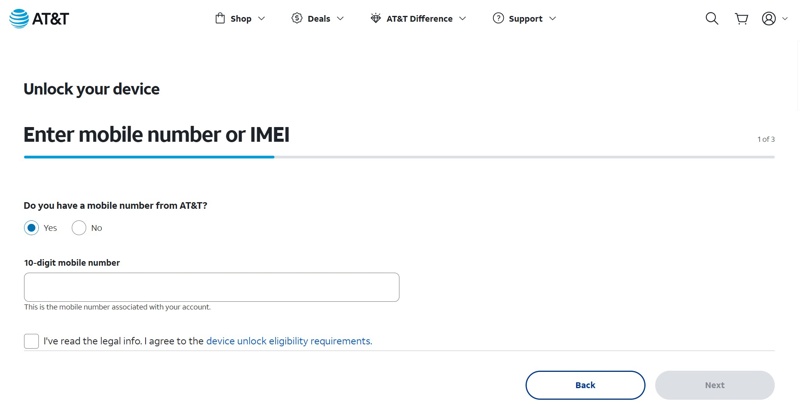Open the shopping cart icon

click(x=741, y=18)
